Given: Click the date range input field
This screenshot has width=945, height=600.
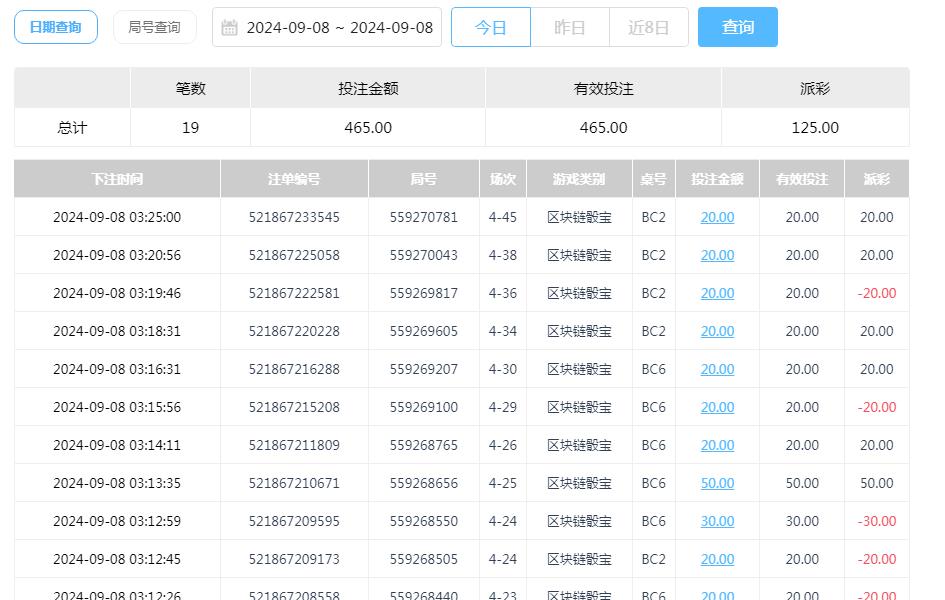Looking at the screenshot, I should pyautogui.click(x=330, y=27).
